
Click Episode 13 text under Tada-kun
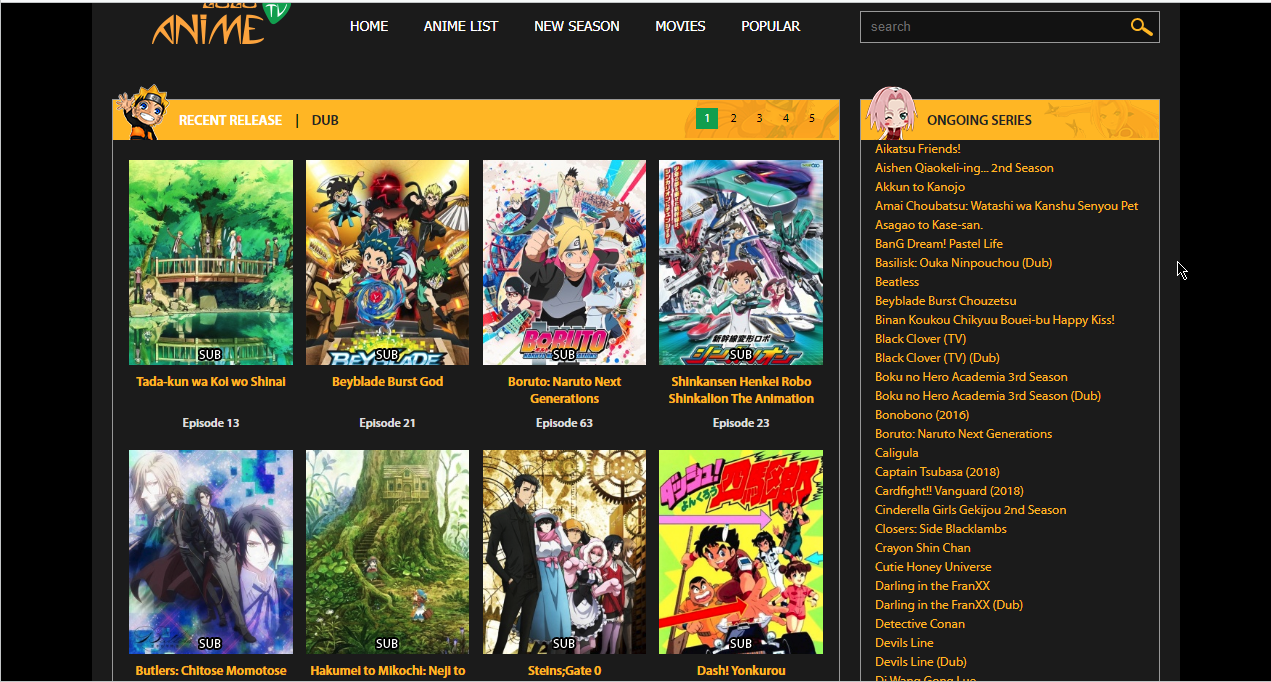[211, 423]
